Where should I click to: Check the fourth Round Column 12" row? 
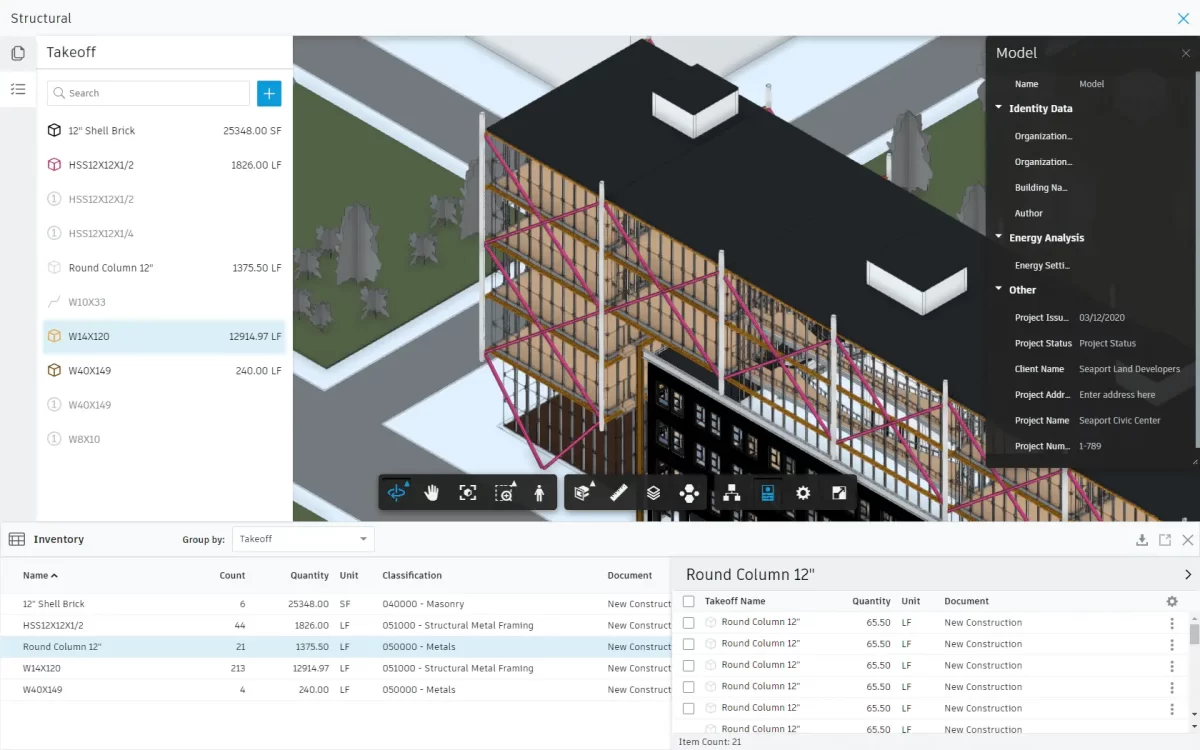(x=688, y=686)
